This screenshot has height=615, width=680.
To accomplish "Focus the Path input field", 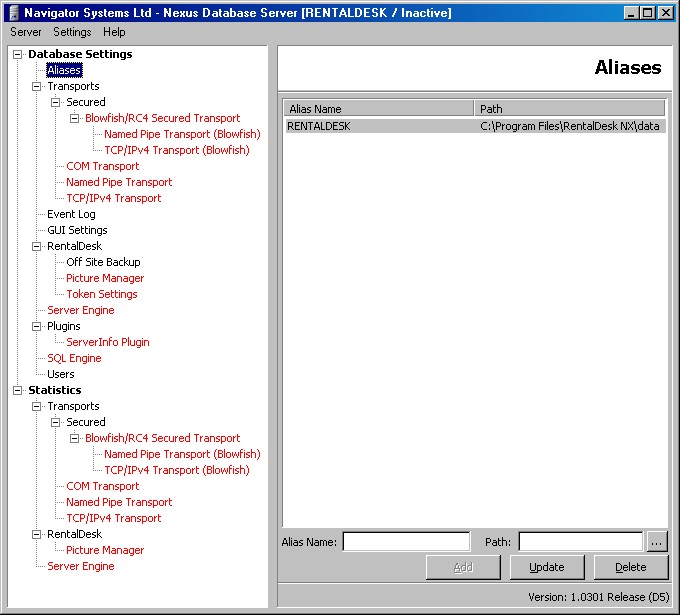I will (x=581, y=542).
